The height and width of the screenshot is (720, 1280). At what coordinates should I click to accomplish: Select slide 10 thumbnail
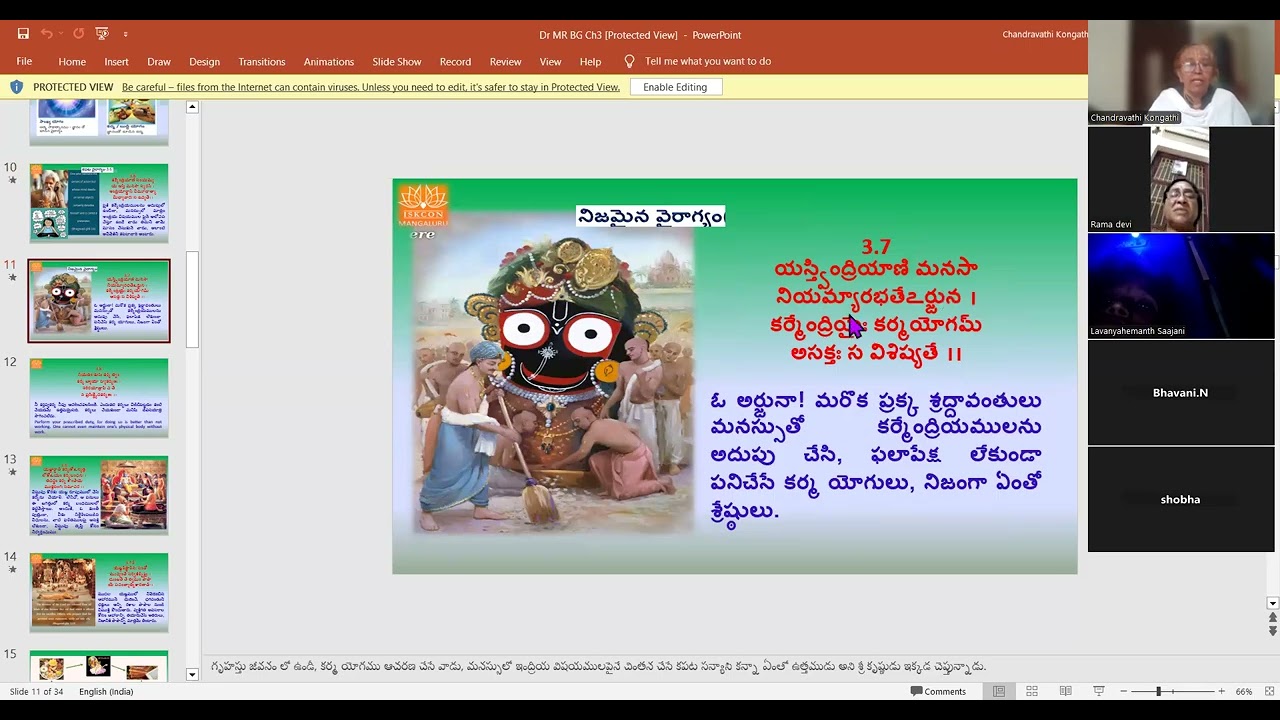[x=99, y=203]
